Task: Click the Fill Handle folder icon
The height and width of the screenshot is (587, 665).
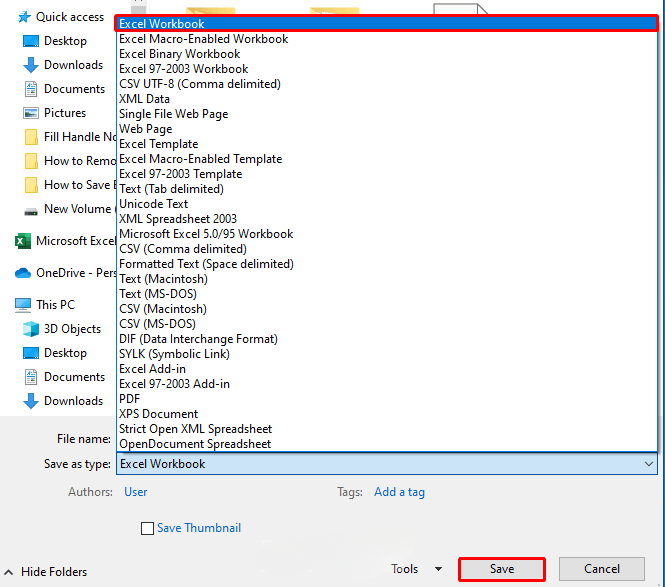Action: coord(31,137)
